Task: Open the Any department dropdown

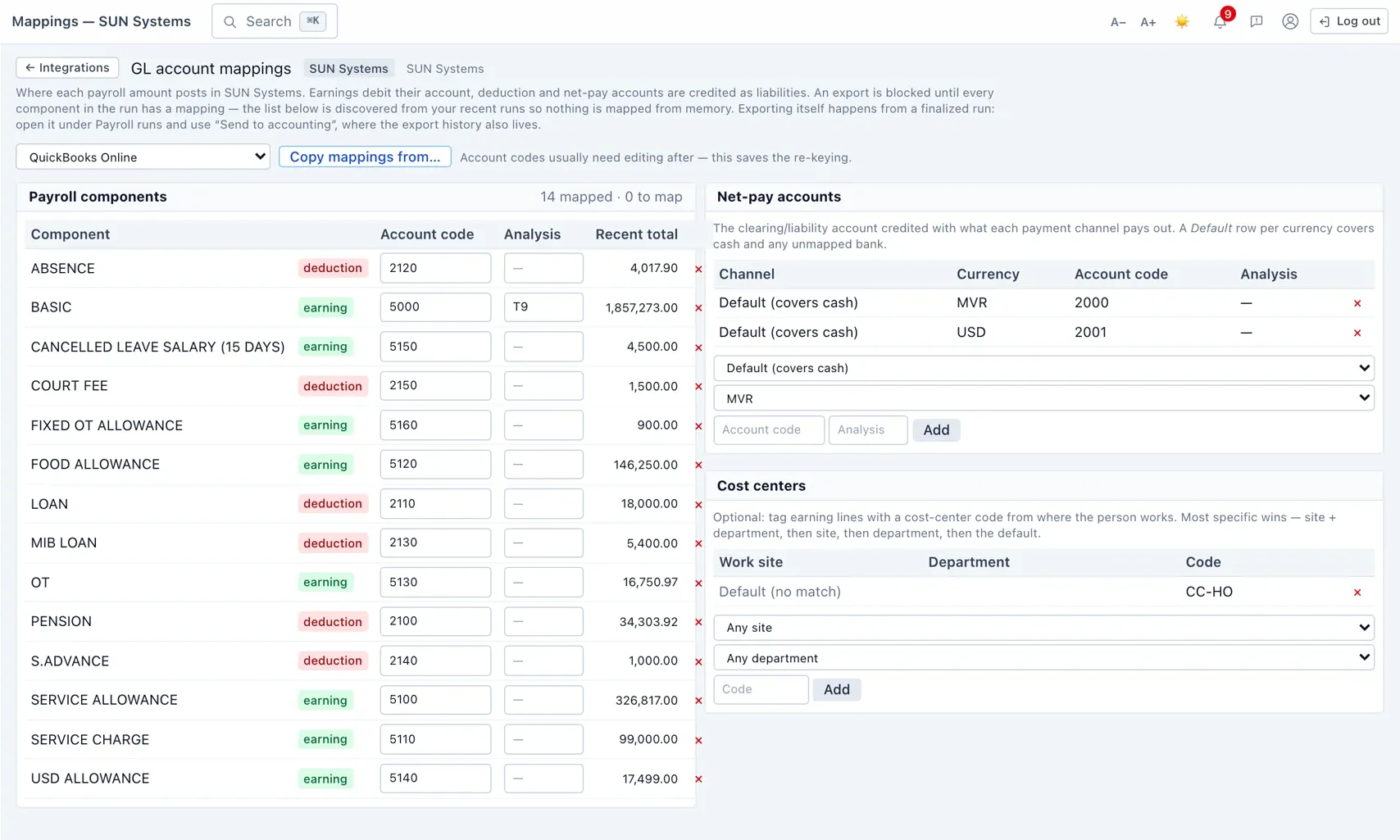Action: (x=1043, y=658)
